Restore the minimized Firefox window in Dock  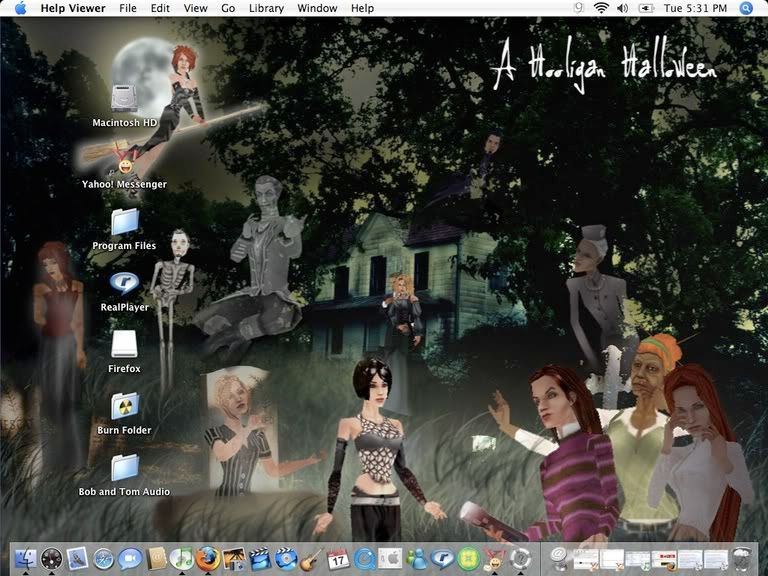click(x=664, y=560)
